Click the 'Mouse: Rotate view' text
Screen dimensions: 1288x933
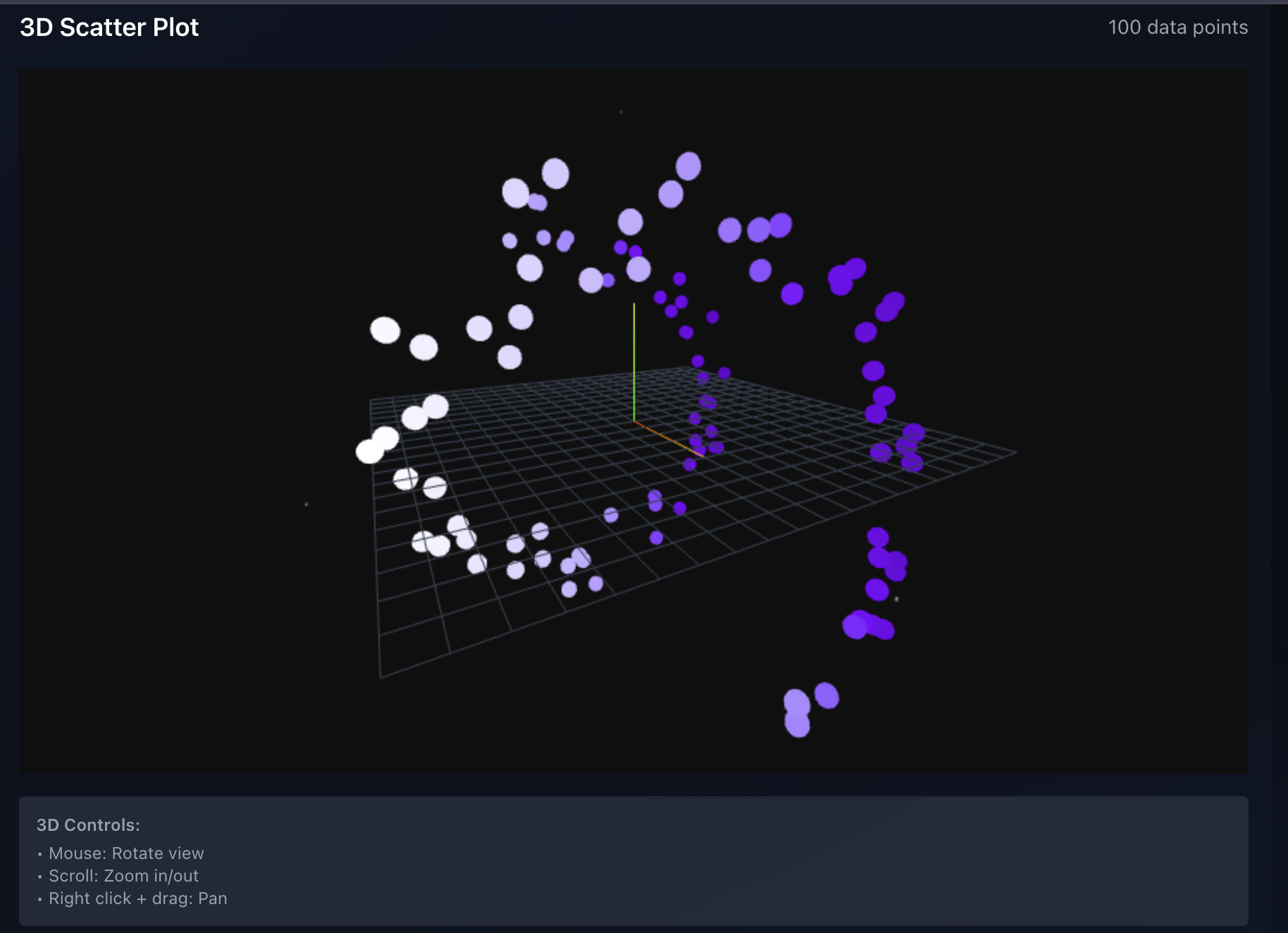[x=125, y=853]
